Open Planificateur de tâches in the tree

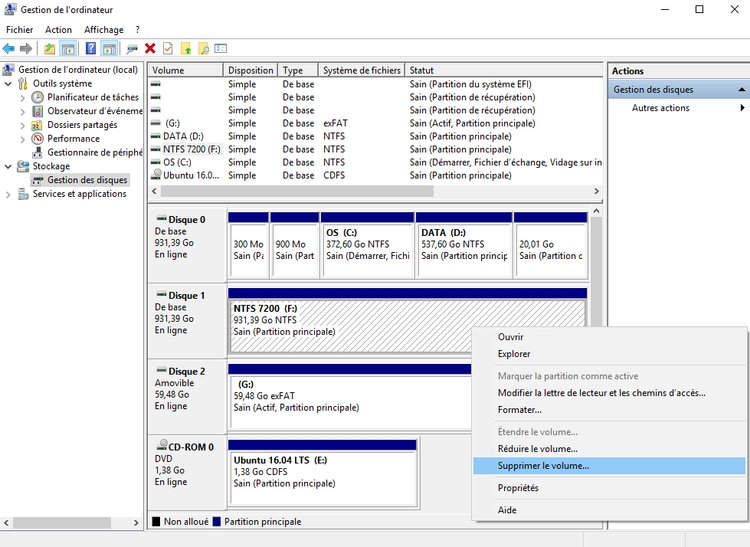[92, 97]
